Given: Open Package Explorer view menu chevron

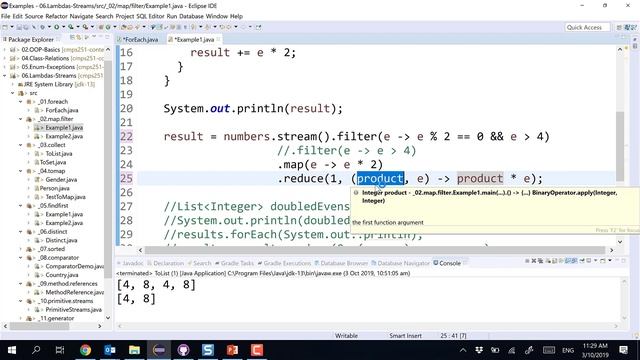Looking at the screenshot, I should pyautogui.click(x=94, y=37).
